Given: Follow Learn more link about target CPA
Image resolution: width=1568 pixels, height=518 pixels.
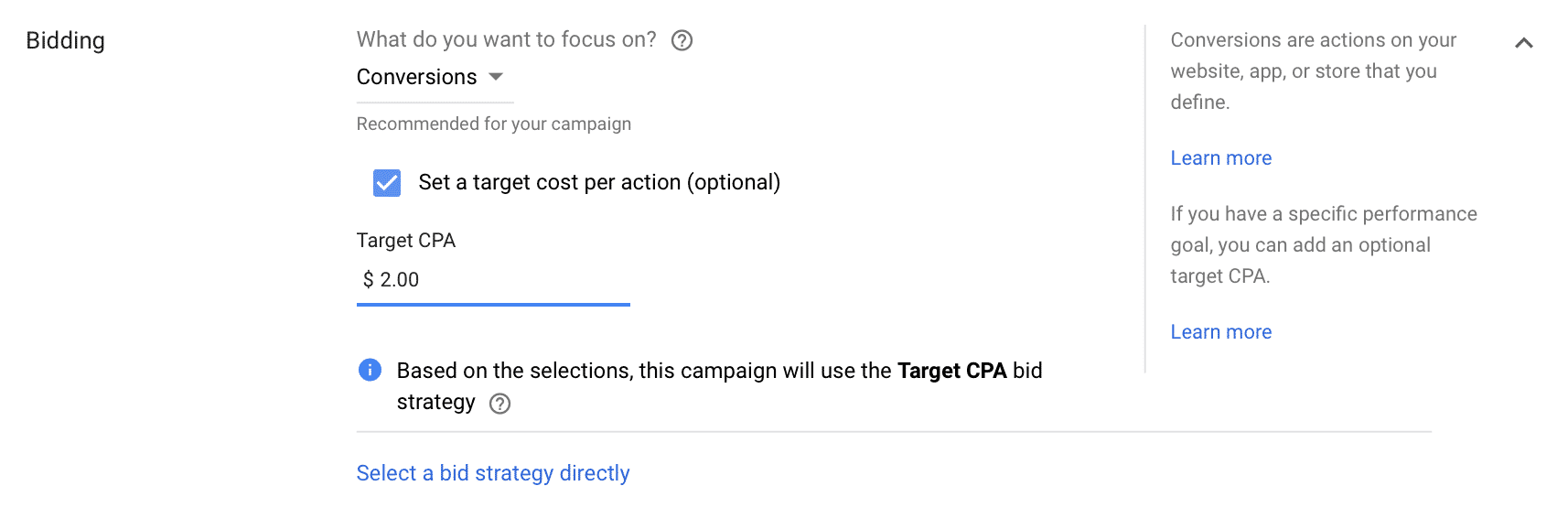Looking at the screenshot, I should (x=1221, y=332).
